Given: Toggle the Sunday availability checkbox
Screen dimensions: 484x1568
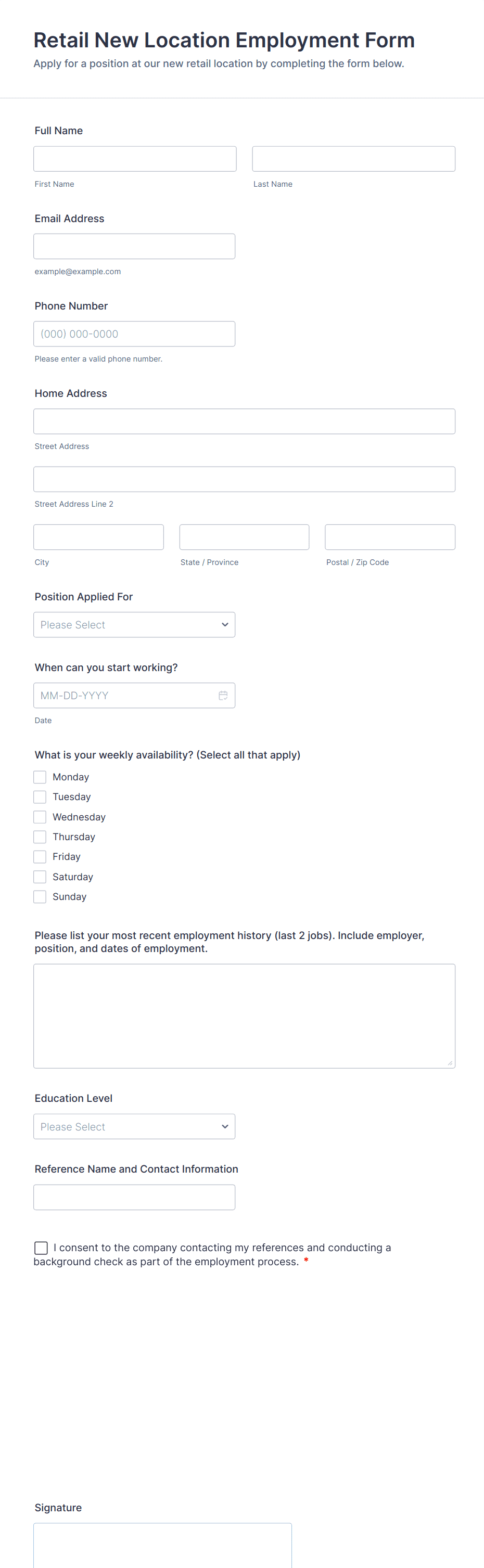Looking at the screenshot, I should coord(40,896).
